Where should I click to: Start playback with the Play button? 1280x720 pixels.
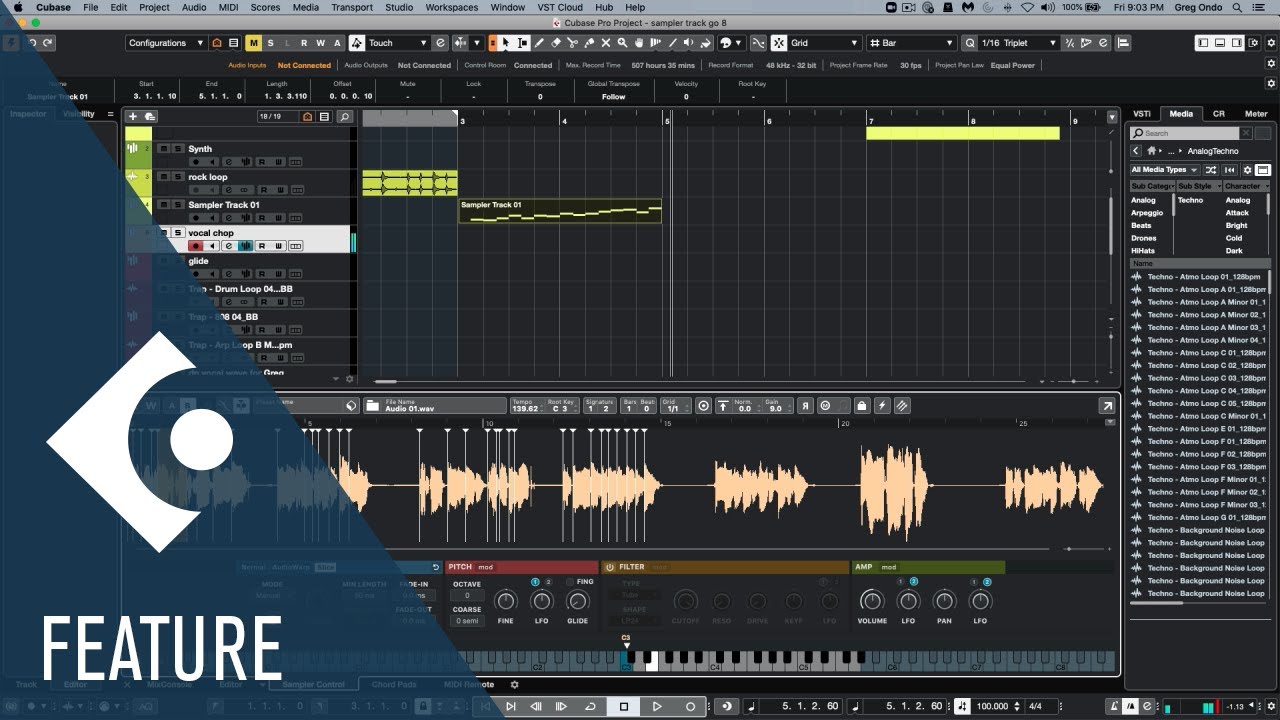tap(657, 706)
